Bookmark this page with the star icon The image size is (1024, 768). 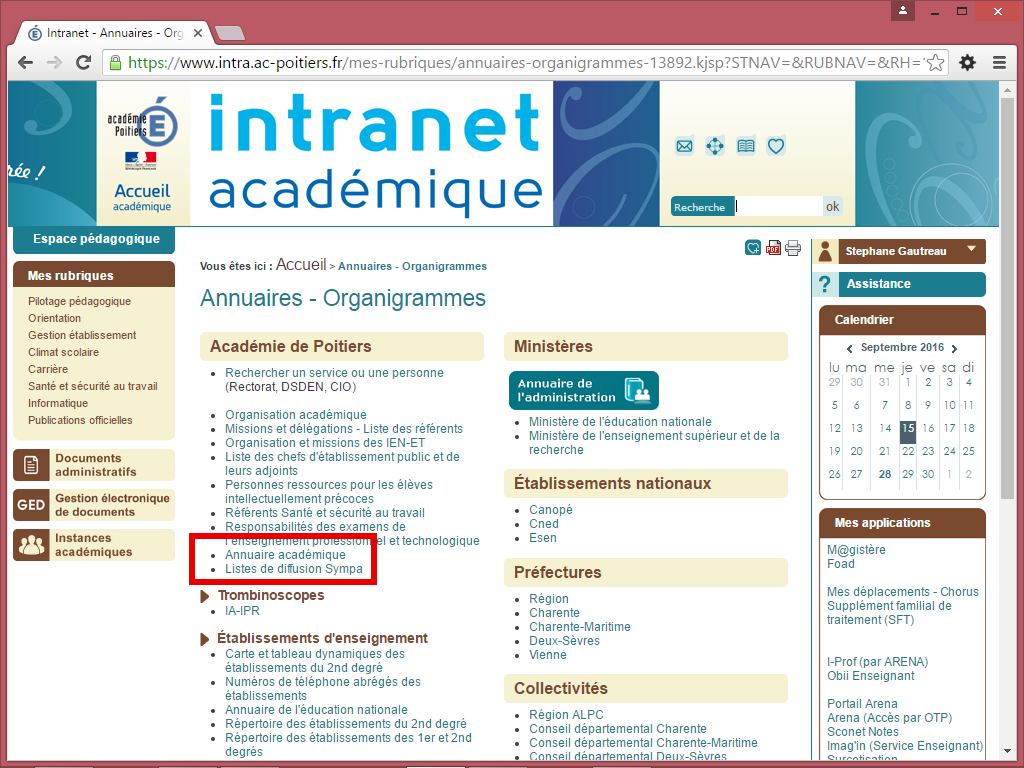(935, 62)
